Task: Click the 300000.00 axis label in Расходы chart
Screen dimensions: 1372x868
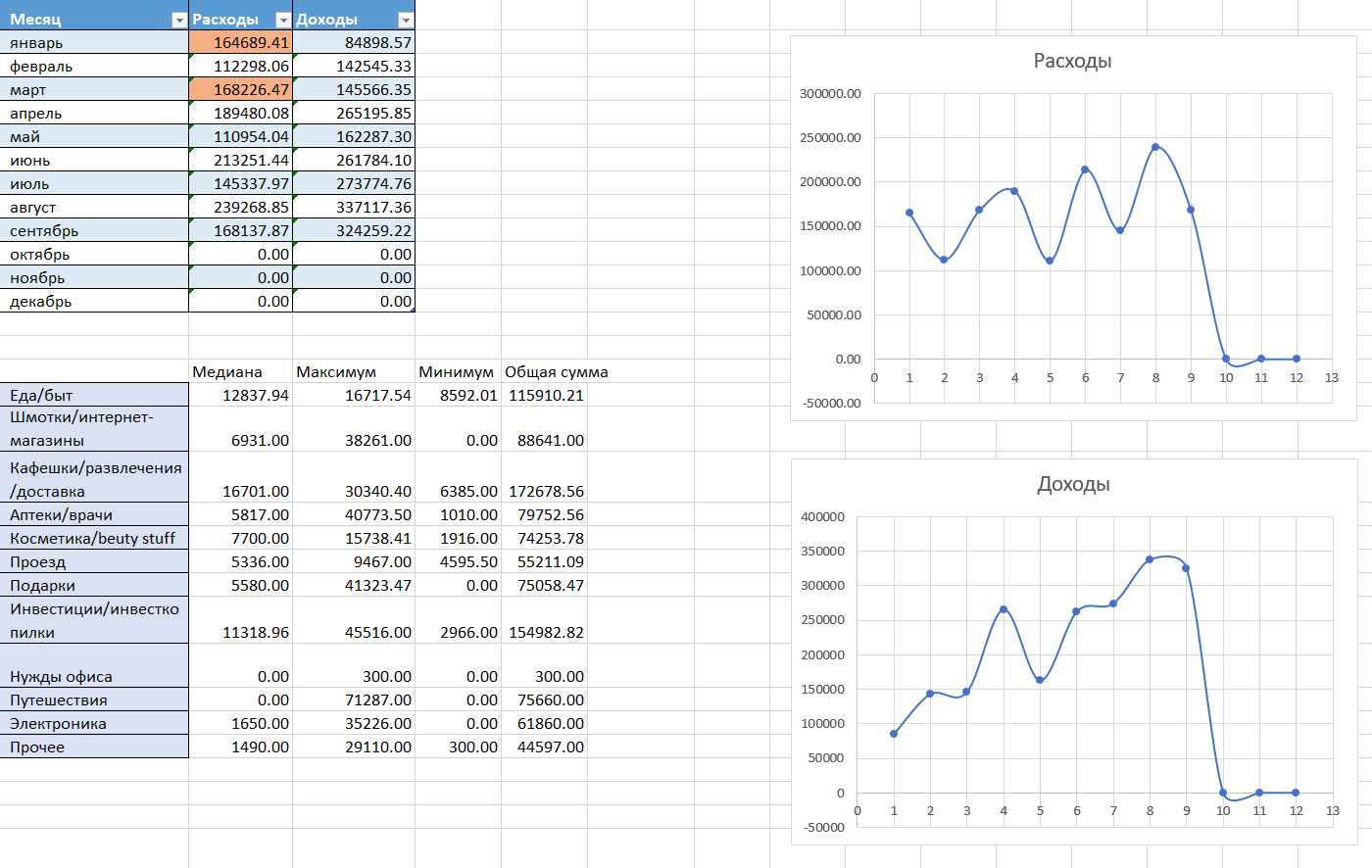Action: (830, 93)
